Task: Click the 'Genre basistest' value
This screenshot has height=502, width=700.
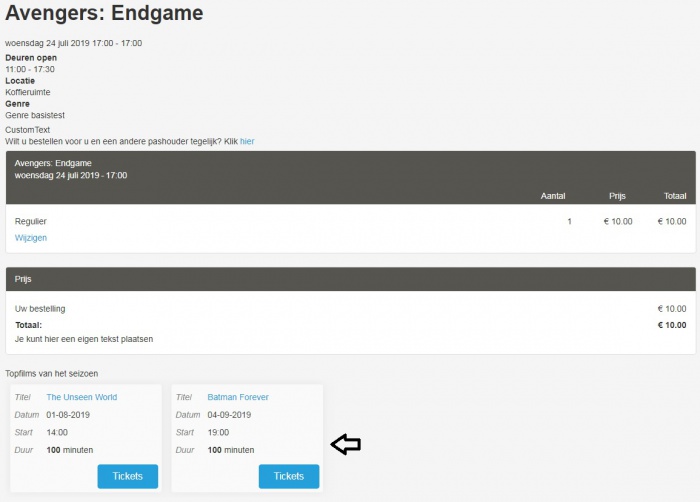Action: click(x=35, y=115)
